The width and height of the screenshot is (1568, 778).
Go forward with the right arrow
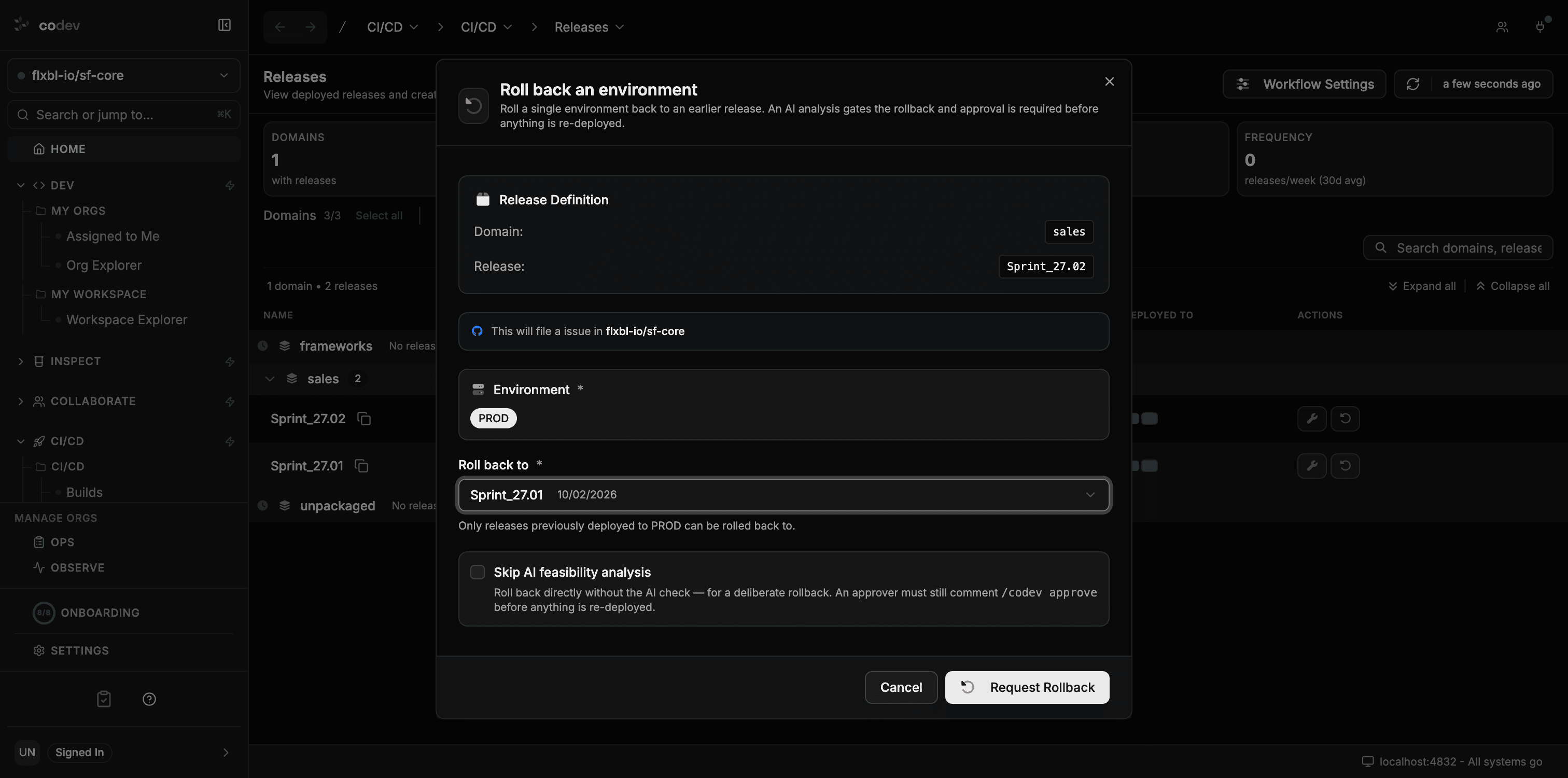tap(311, 27)
